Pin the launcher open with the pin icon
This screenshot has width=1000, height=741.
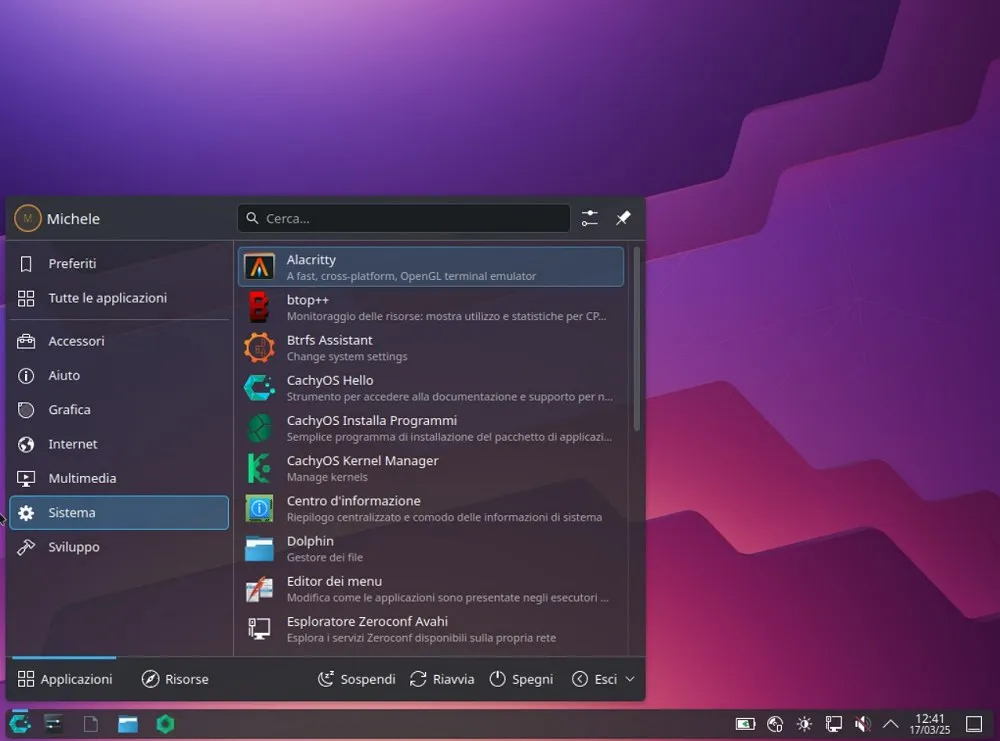click(x=622, y=218)
